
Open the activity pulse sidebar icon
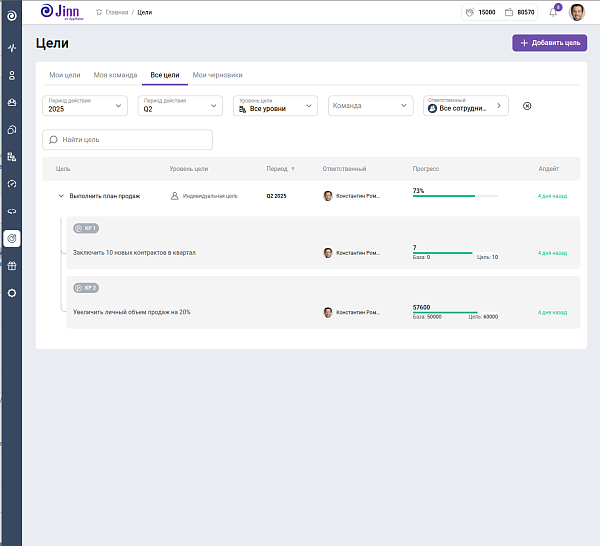click(x=12, y=48)
